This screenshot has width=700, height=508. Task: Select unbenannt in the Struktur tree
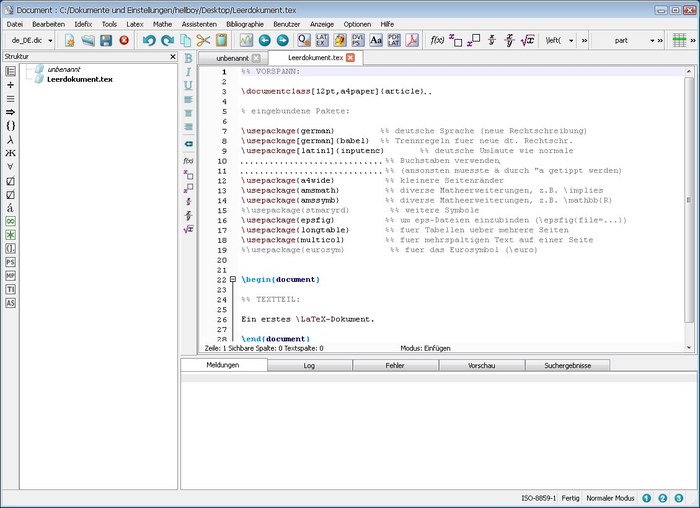(x=64, y=69)
